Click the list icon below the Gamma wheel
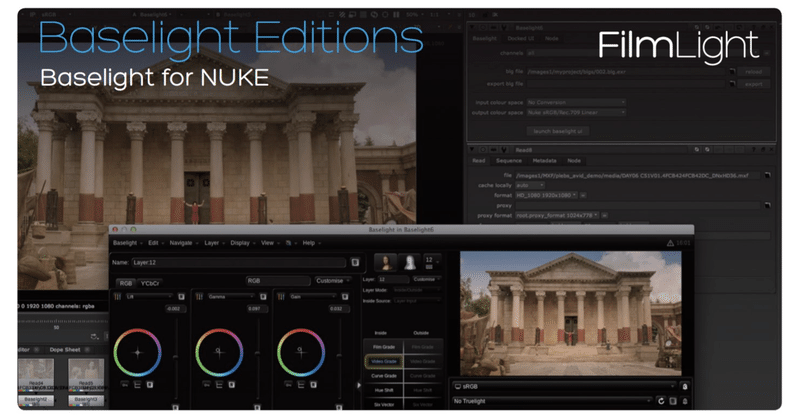Viewport: 800px width, 419px height. click(x=219, y=385)
